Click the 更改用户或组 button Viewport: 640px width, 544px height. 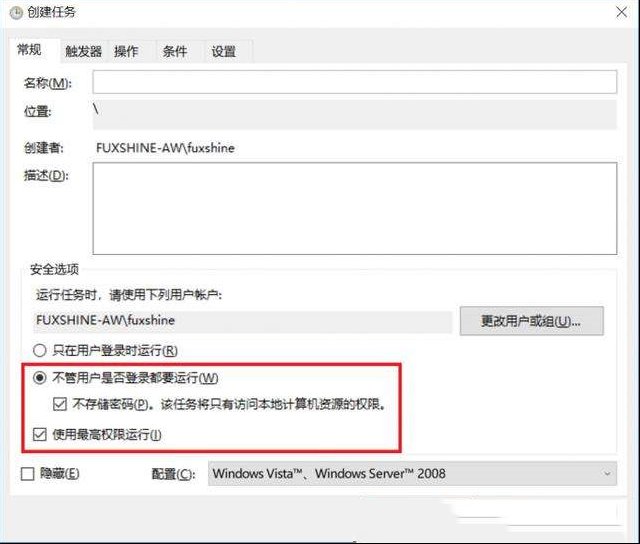coord(531,321)
